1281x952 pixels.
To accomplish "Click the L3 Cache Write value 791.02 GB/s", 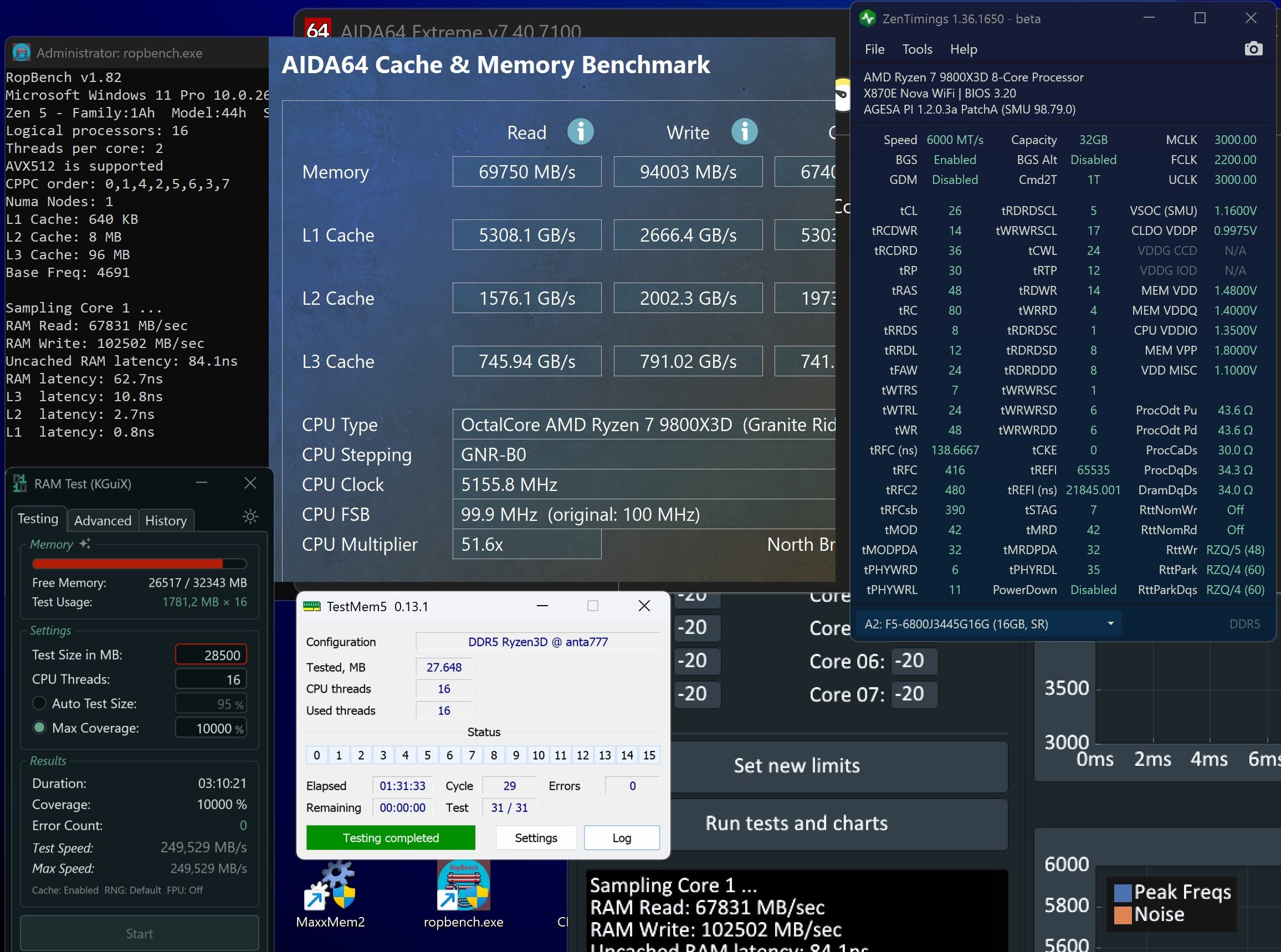I will pos(688,361).
